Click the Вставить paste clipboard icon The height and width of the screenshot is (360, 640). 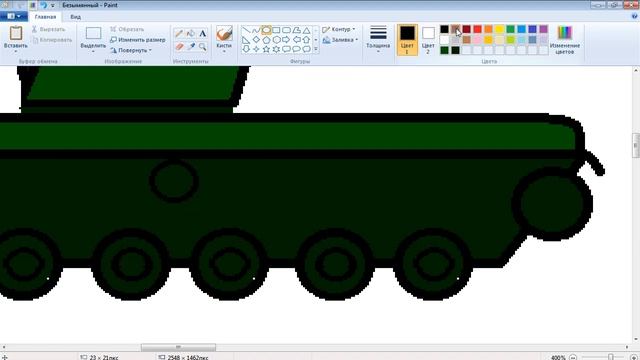16,33
